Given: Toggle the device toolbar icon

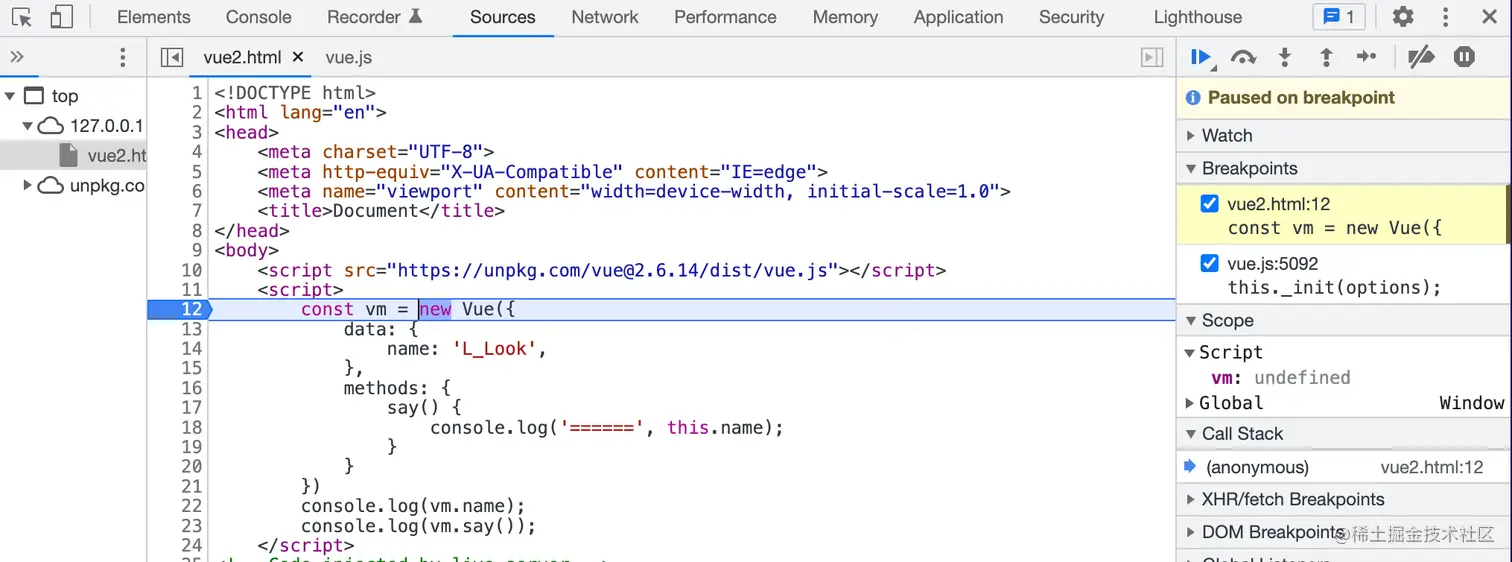Looking at the screenshot, I should pos(61,17).
